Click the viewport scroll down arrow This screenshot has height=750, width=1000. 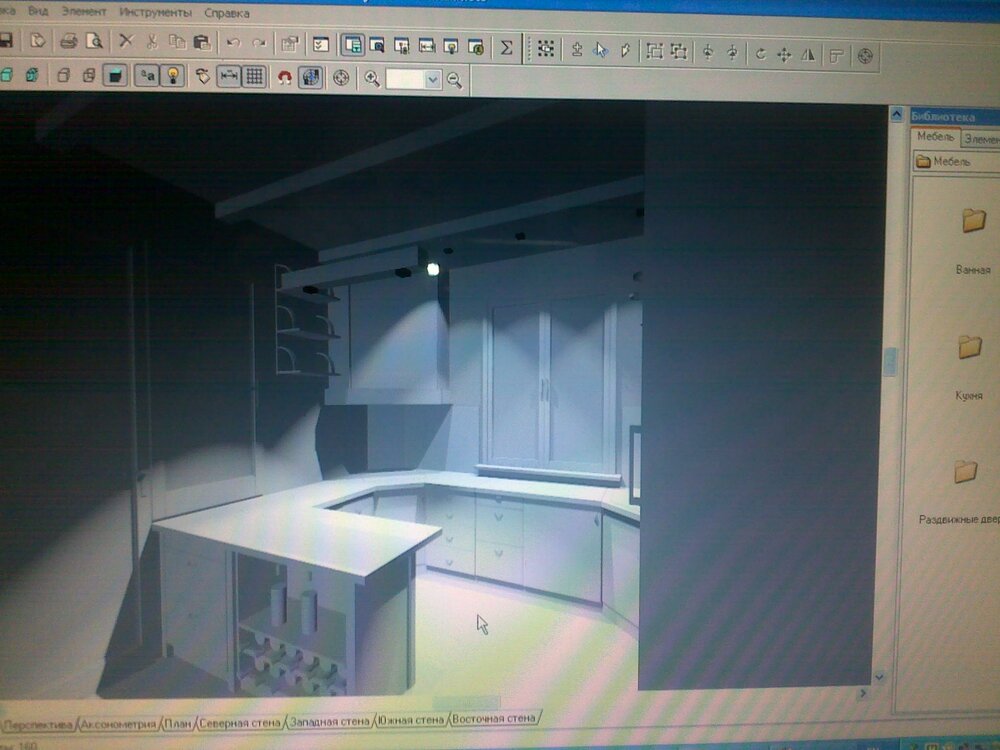click(879, 677)
